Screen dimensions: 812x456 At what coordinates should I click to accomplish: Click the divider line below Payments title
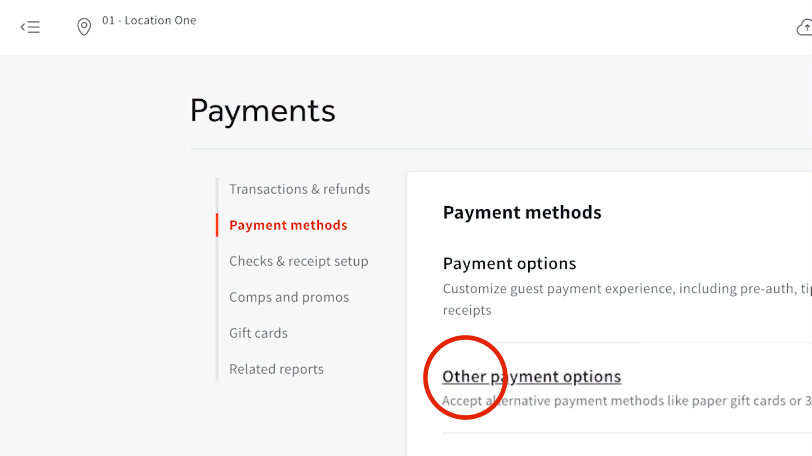(x=500, y=149)
